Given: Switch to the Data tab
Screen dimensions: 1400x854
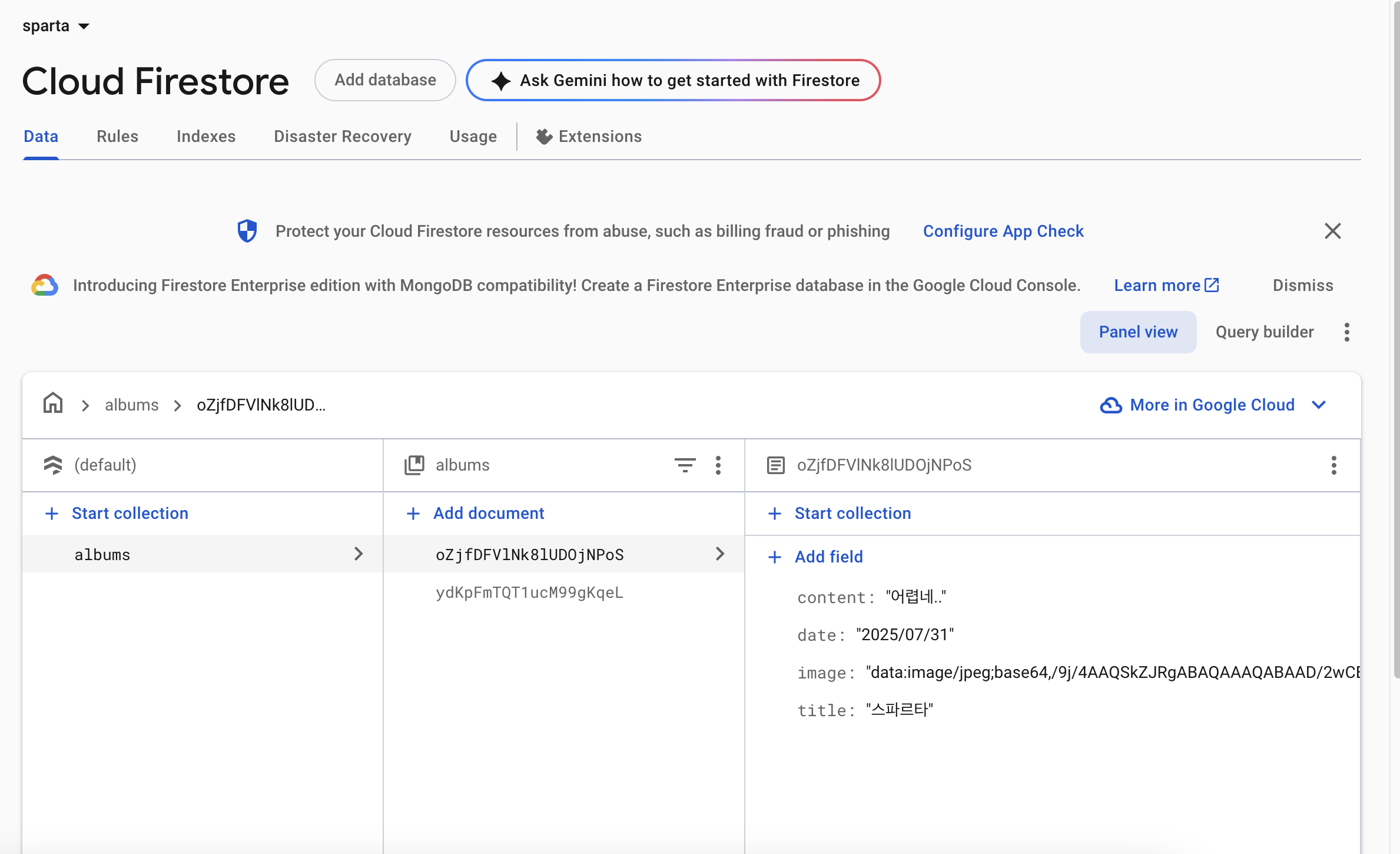Looking at the screenshot, I should tap(41, 137).
